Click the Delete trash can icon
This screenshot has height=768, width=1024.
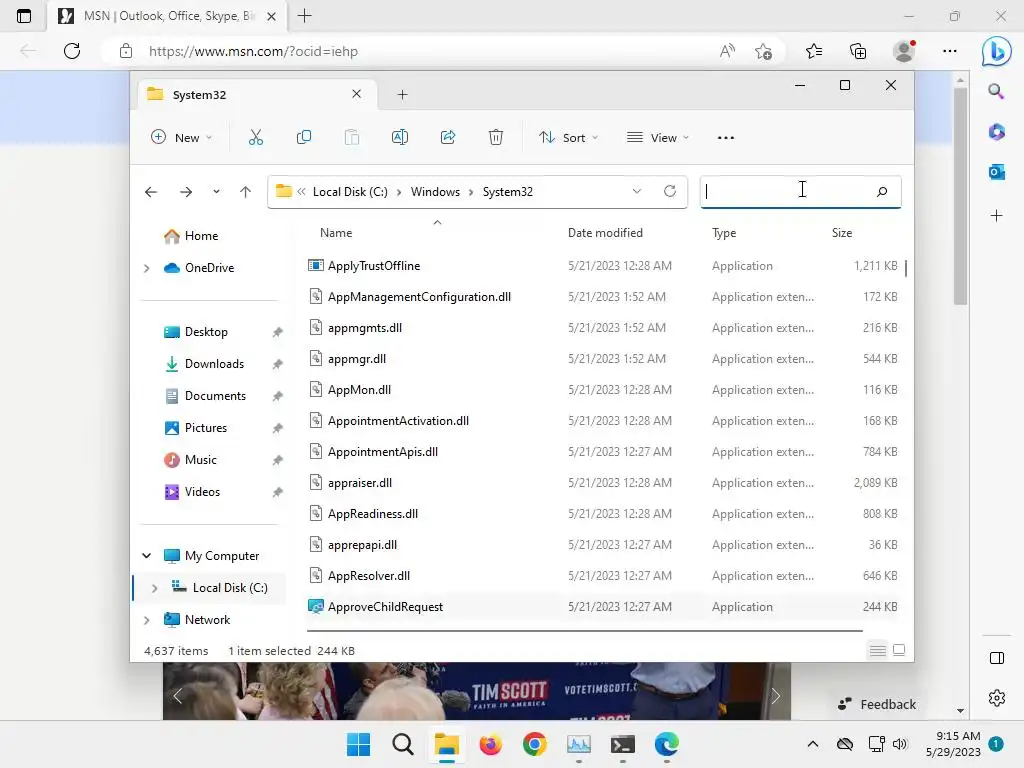click(x=496, y=137)
